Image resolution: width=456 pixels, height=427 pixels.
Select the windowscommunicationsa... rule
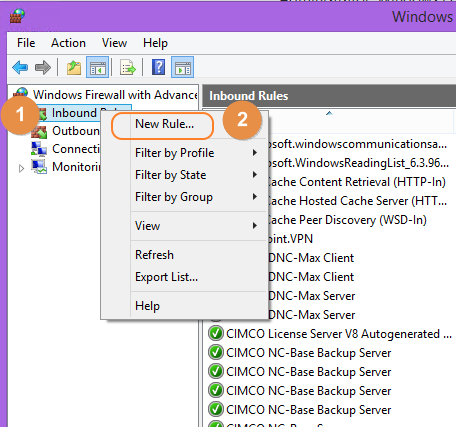click(358, 144)
